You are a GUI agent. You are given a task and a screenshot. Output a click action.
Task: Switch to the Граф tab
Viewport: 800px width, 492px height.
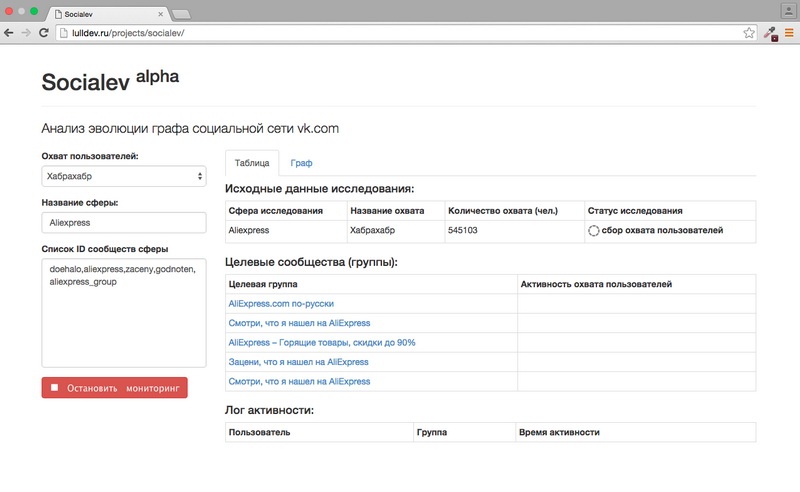[x=301, y=163]
